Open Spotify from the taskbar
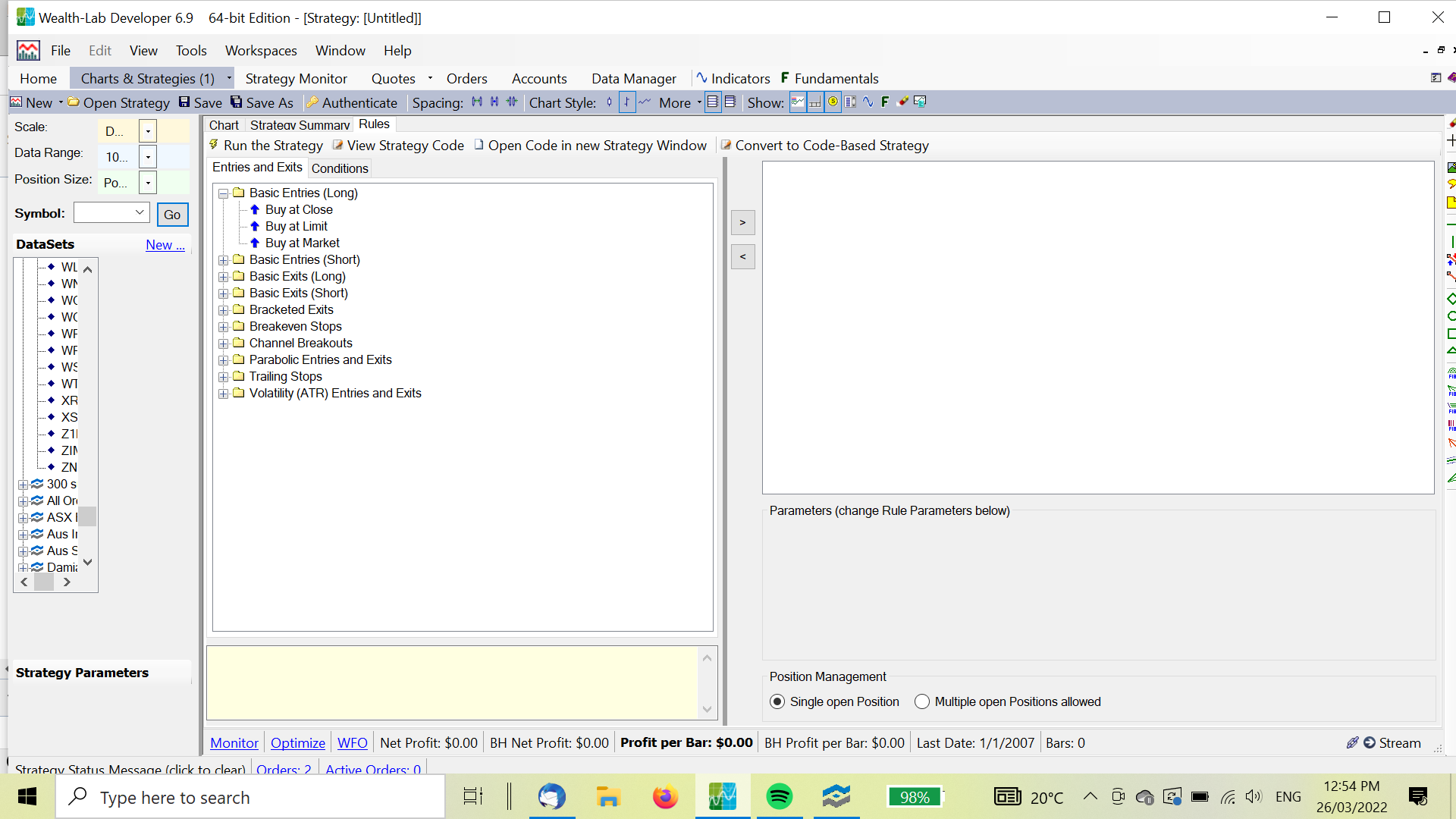The height and width of the screenshot is (819, 1456). click(779, 796)
